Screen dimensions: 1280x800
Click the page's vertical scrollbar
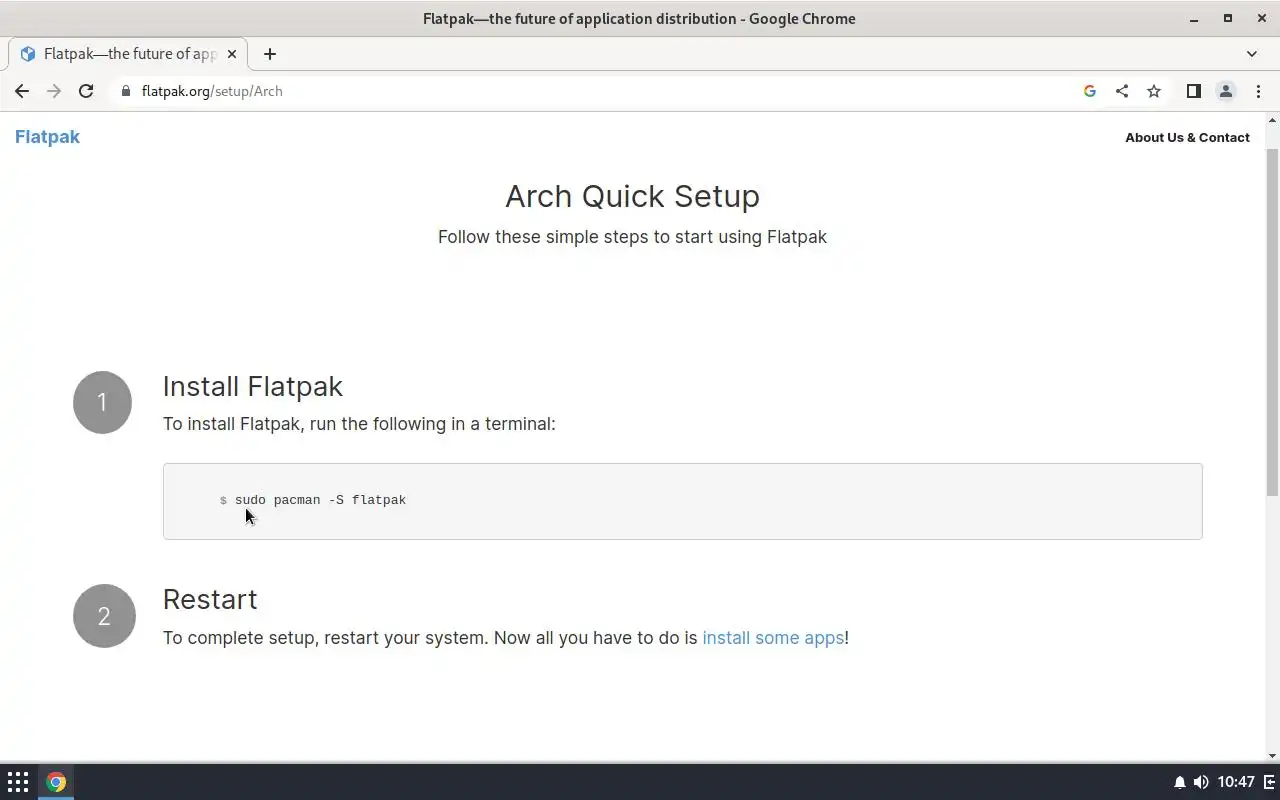pyautogui.click(x=1272, y=320)
